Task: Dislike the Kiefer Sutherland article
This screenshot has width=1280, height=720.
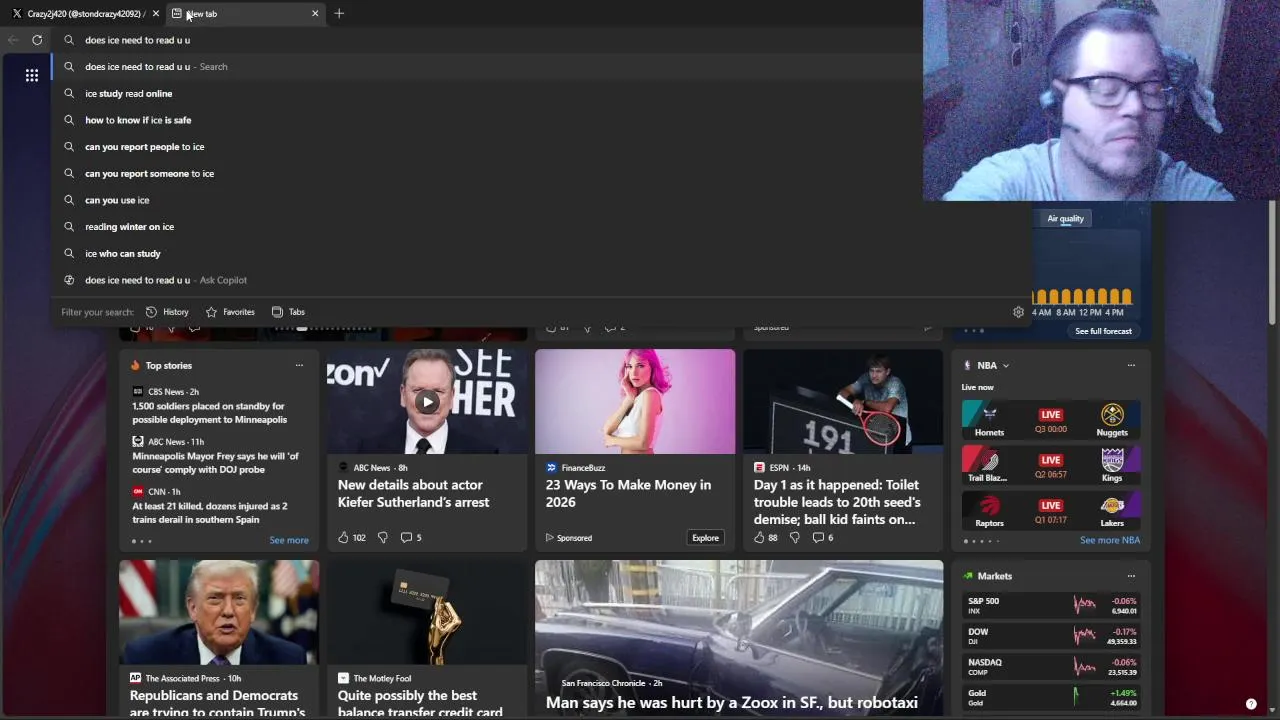Action: pos(382,538)
